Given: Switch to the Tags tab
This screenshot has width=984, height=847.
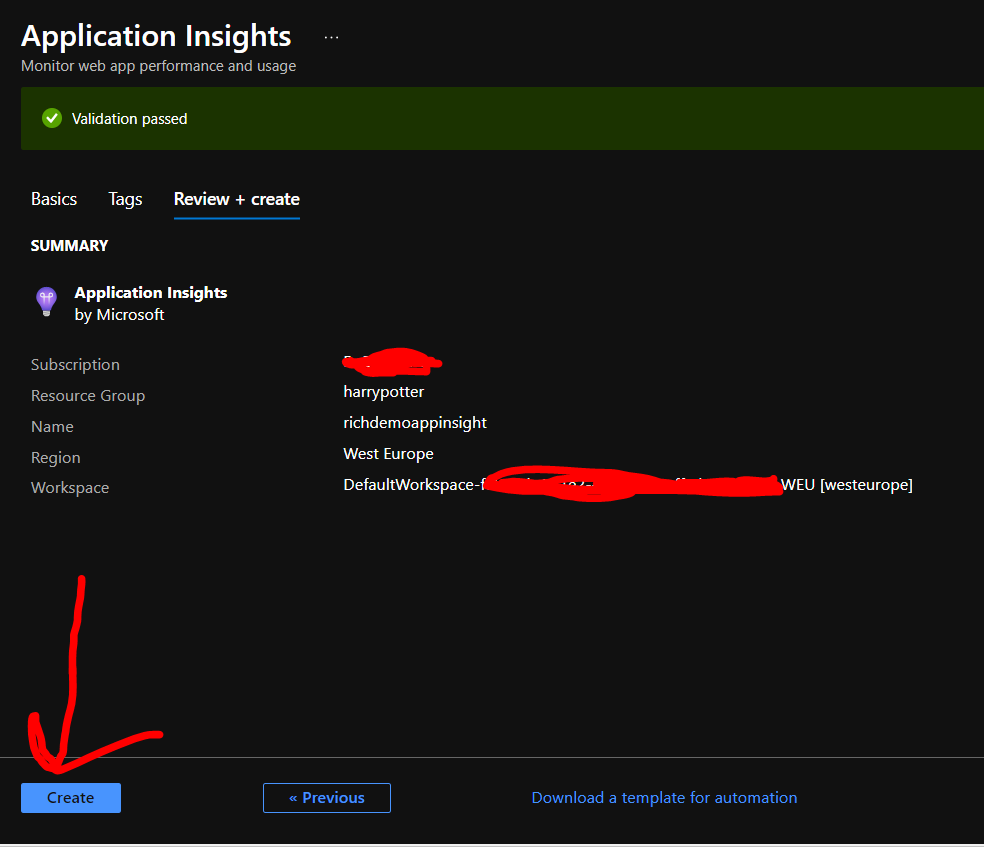Looking at the screenshot, I should [x=126, y=200].
